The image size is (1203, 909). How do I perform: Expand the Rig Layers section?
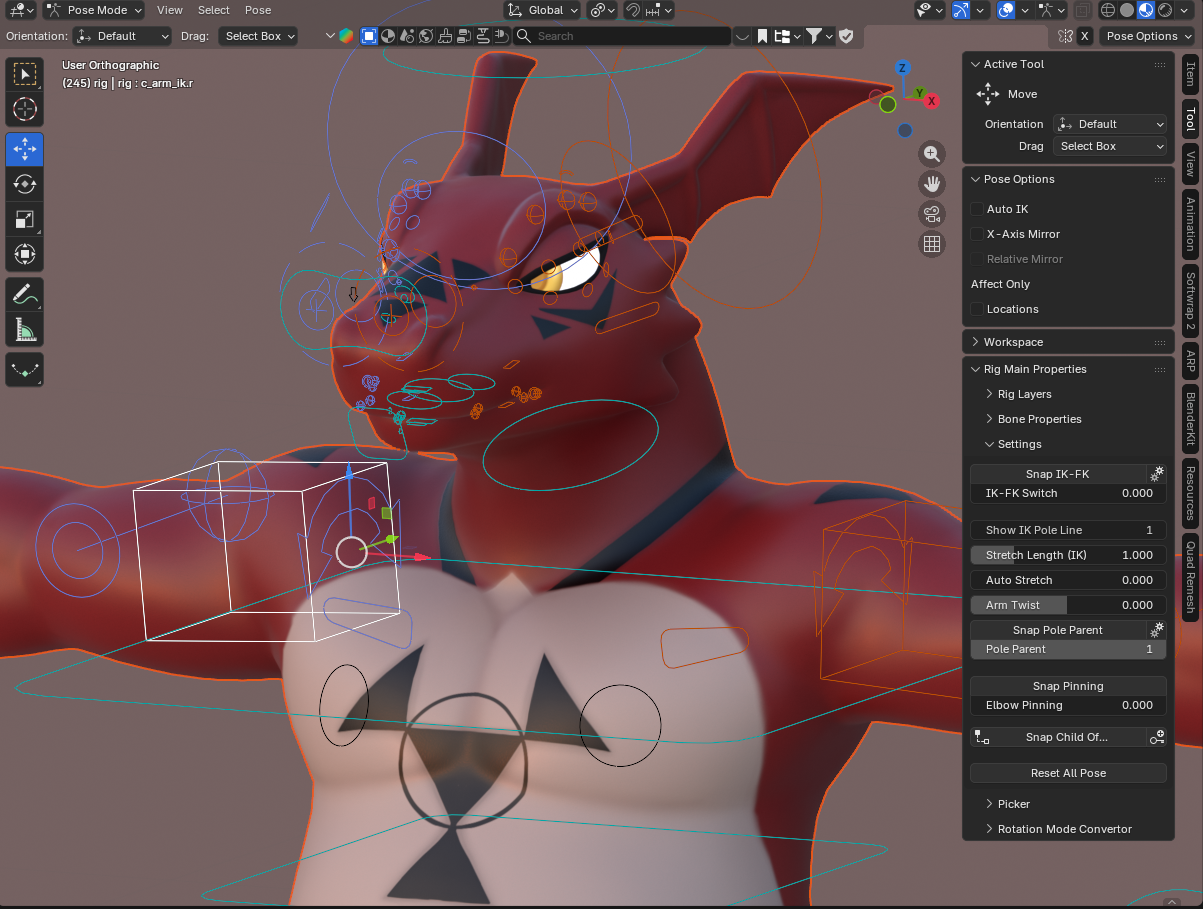[1024, 394]
